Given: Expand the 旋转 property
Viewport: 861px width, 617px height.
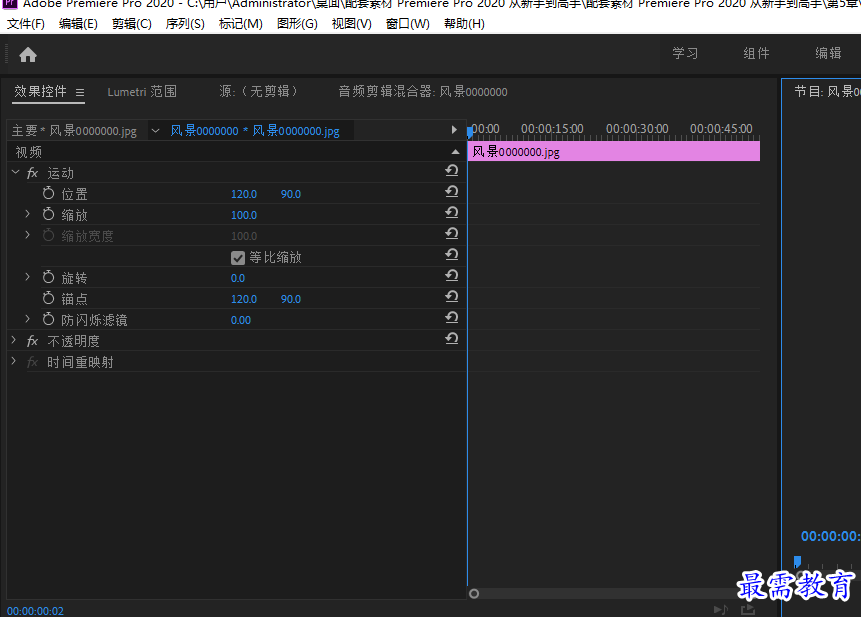Looking at the screenshot, I should (x=27, y=277).
